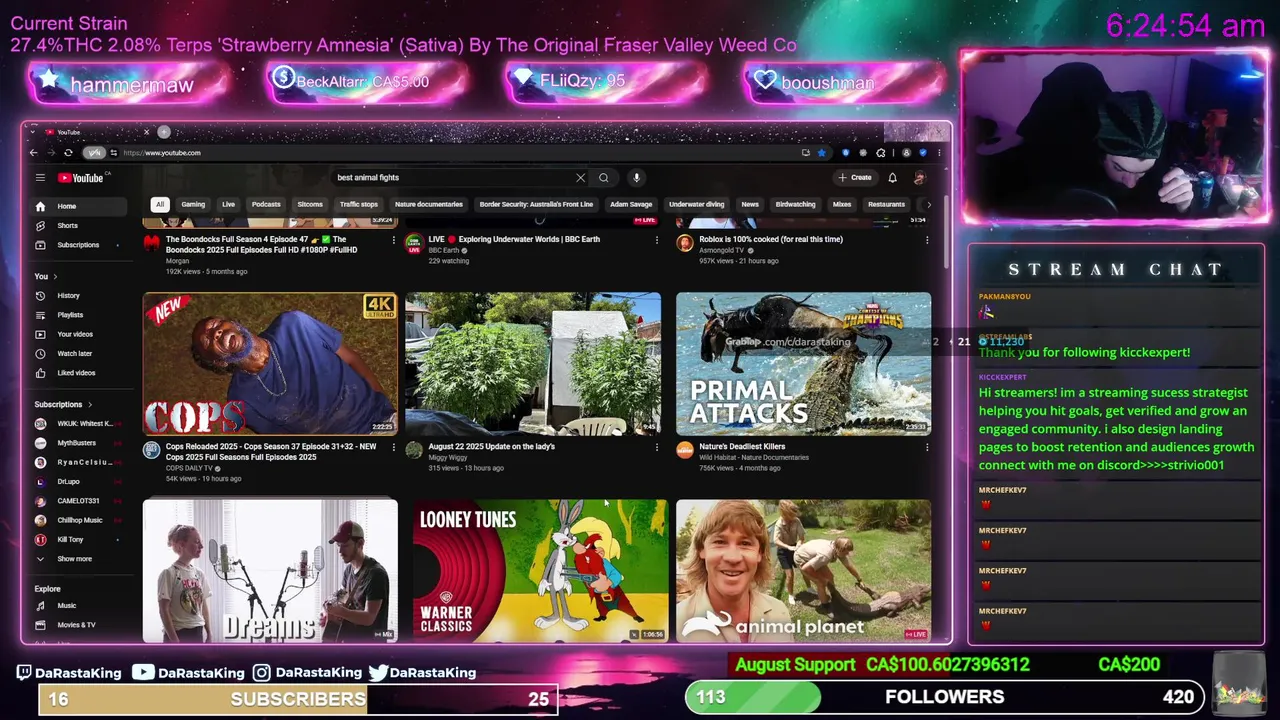
Task: Open the browser extensions puzzle icon
Action: (880, 153)
